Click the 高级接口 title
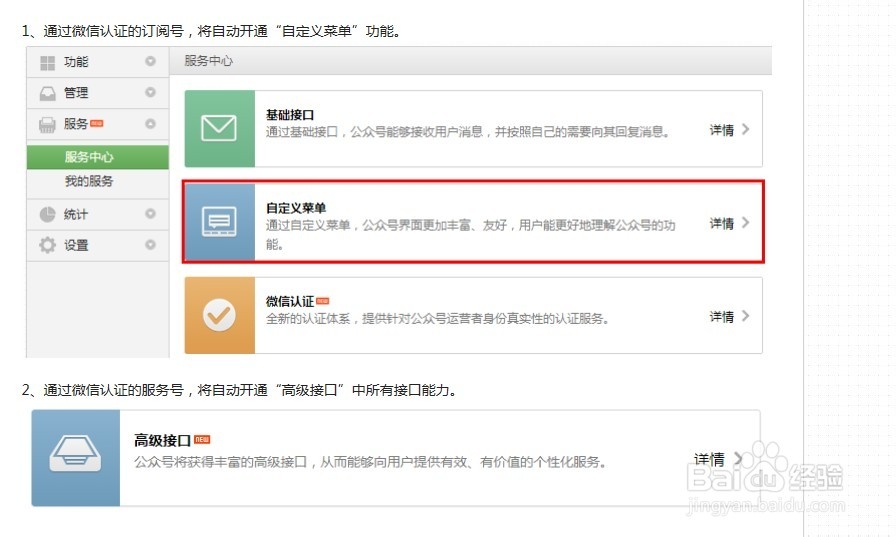This screenshot has height=537, width=896. point(162,440)
